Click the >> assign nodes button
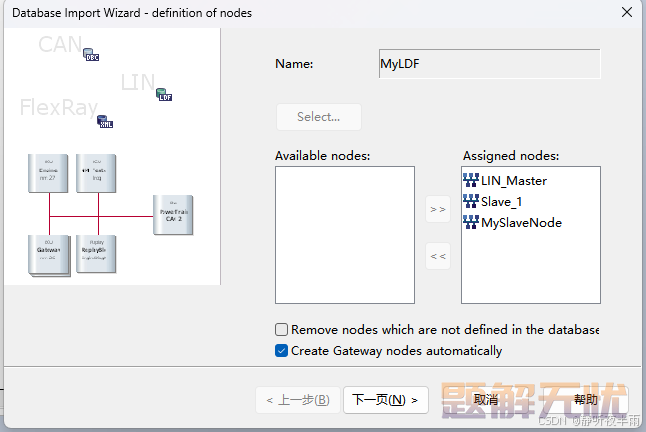Viewport: 646px width, 432px height. coord(438,209)
